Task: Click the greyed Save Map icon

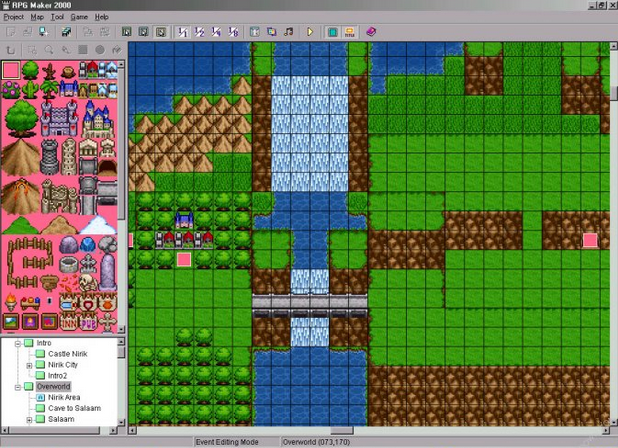Action: [x=88, y=32]
